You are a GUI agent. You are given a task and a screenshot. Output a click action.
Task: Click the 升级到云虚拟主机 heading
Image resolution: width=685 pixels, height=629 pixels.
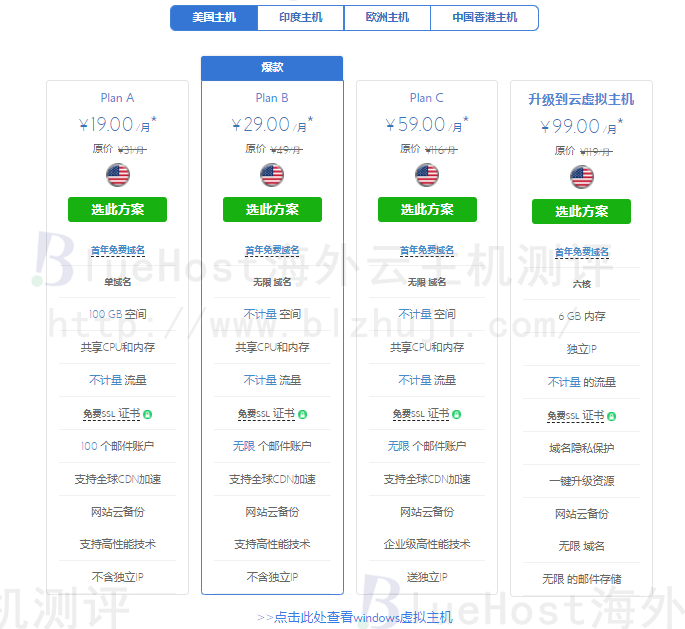(x=581, y=100)
